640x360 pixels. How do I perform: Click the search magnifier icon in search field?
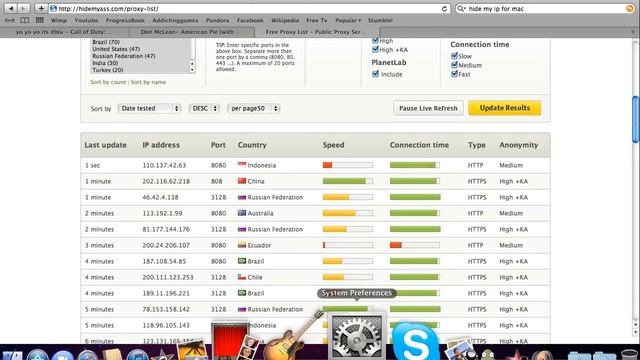[x=461, y=9]
